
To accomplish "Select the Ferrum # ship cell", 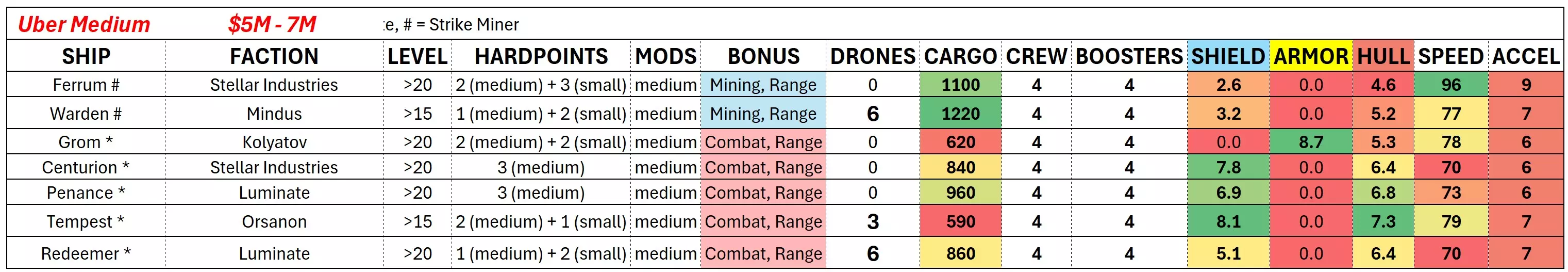I will coord(86,85).
